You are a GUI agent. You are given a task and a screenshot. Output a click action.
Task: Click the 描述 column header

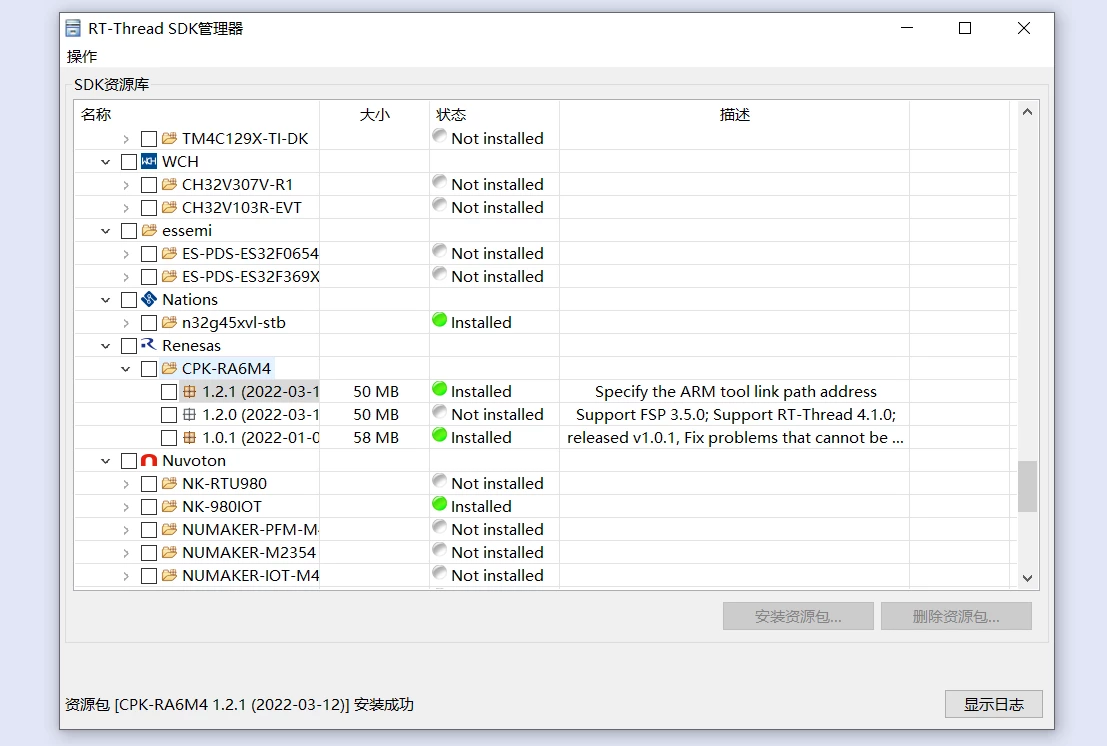(734, 114)
